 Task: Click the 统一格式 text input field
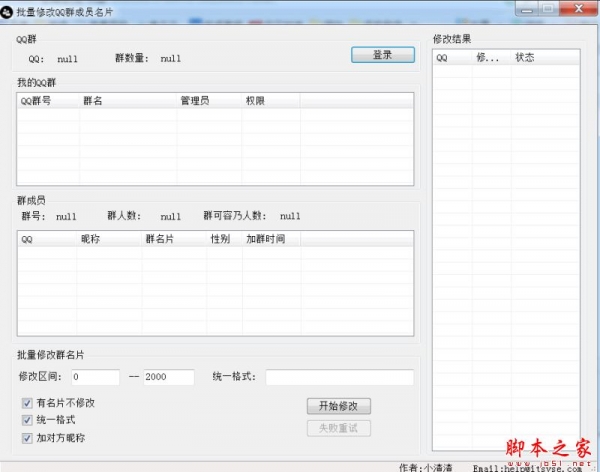(339, 377)
